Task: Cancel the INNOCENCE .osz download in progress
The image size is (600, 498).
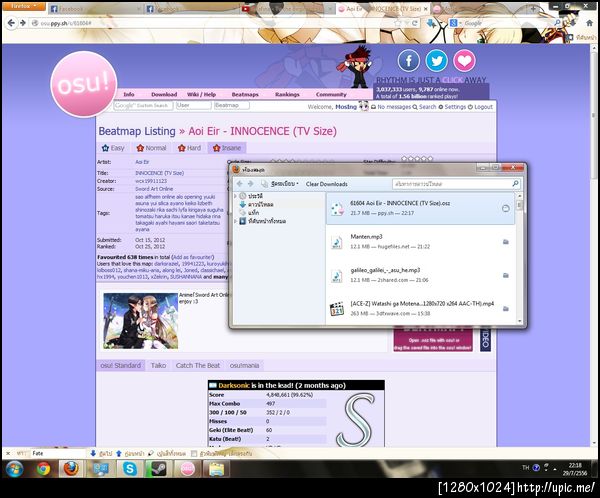Action: tap(505, 208)
